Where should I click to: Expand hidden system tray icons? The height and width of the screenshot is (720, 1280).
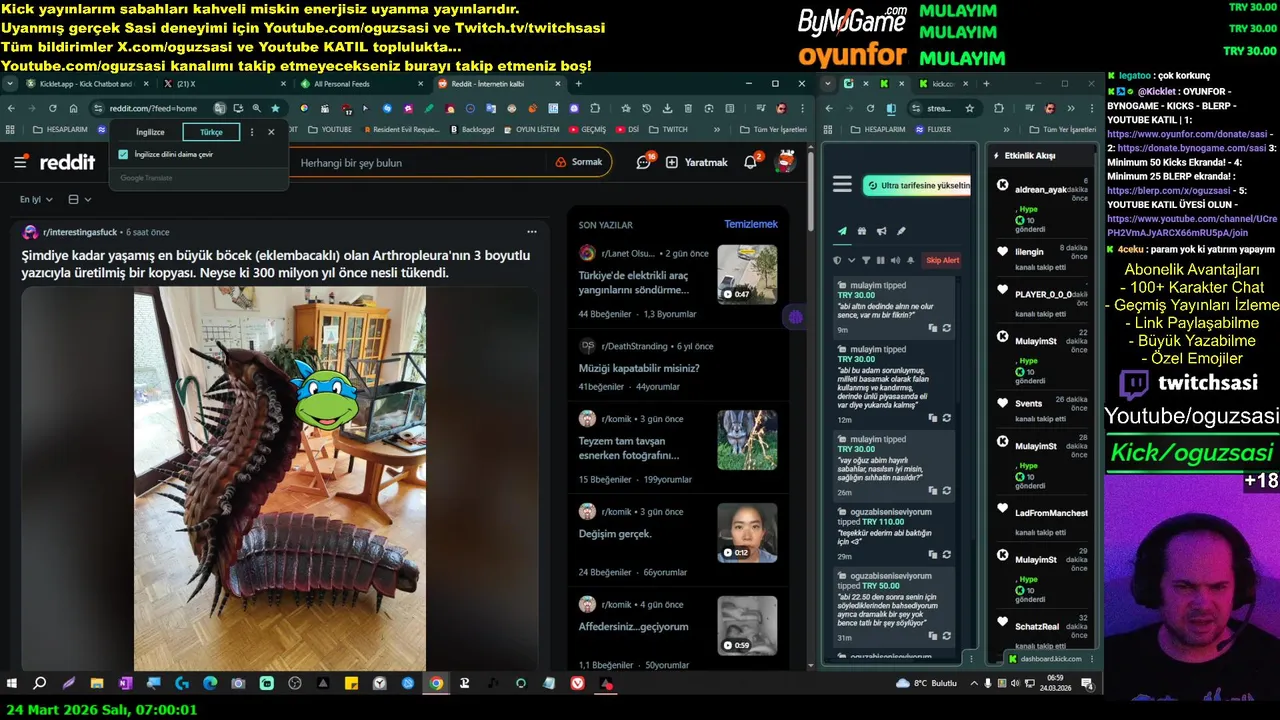973,684
